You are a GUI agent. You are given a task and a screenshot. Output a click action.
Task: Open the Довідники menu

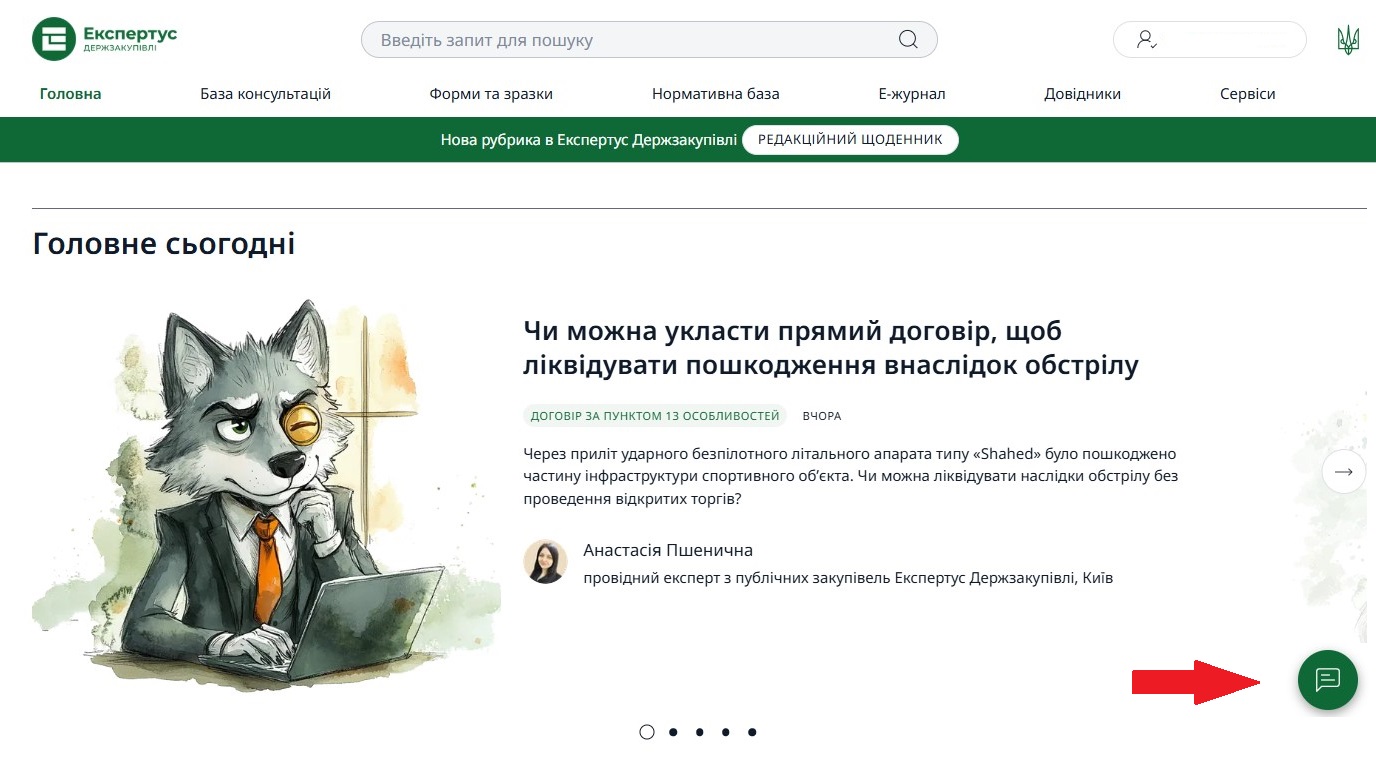click(x=1083, y=93)
